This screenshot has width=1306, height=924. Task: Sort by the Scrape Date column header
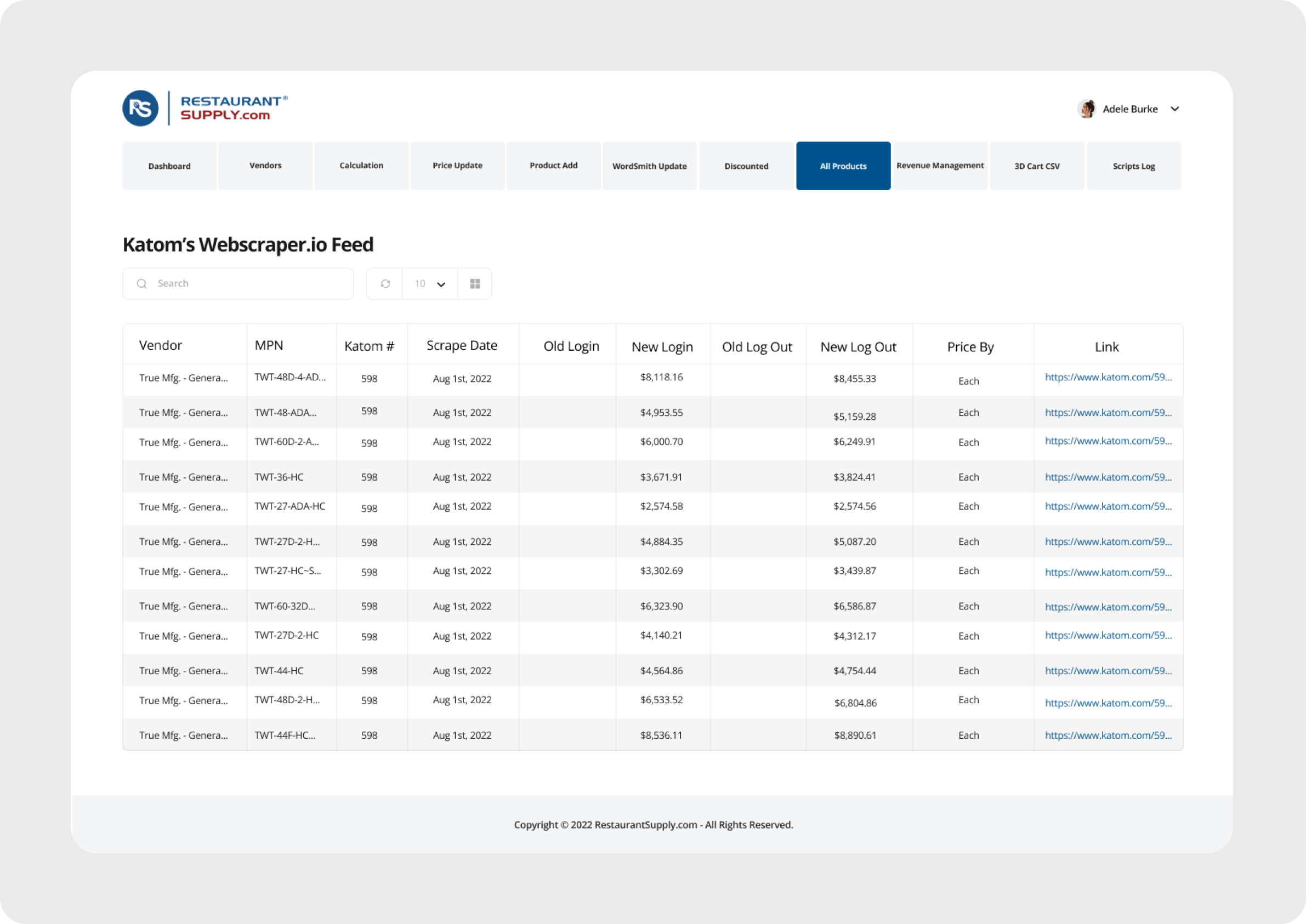(x=462, y=345)
